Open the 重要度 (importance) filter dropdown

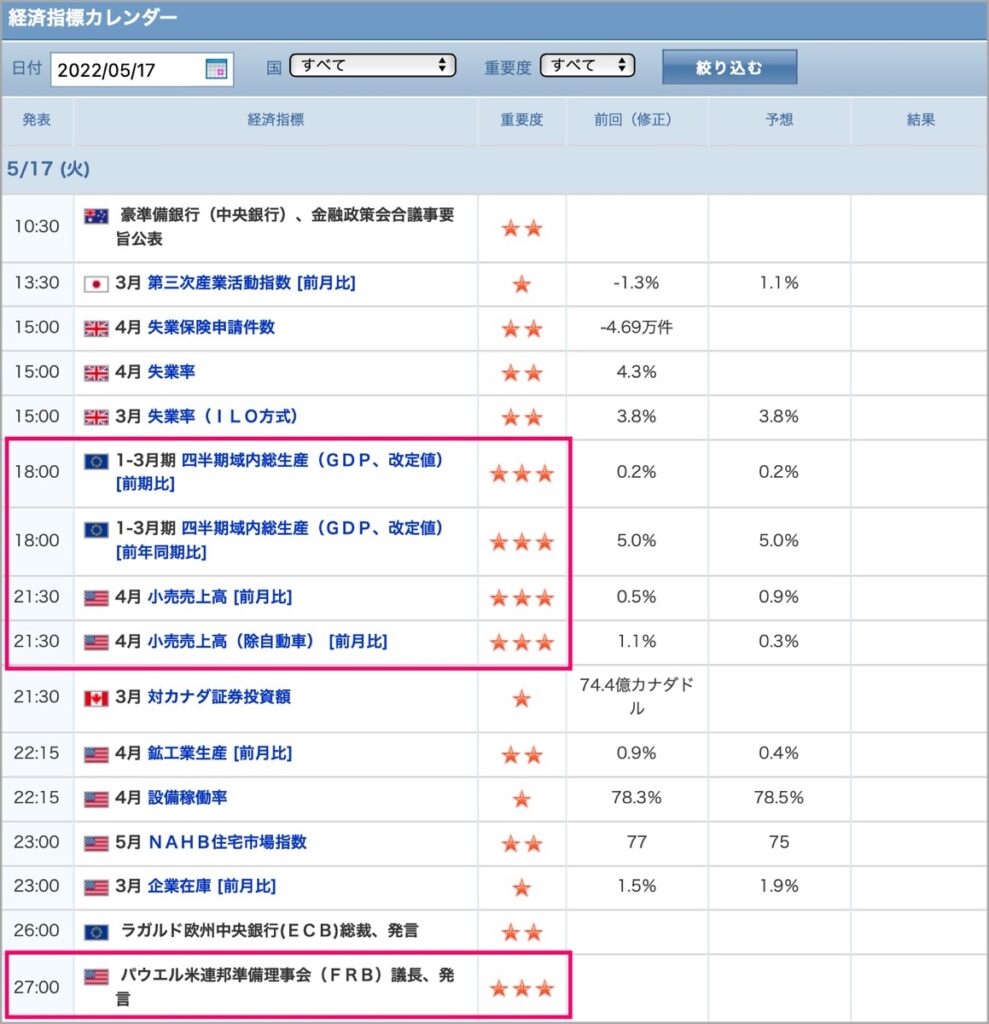pos(587,65)
